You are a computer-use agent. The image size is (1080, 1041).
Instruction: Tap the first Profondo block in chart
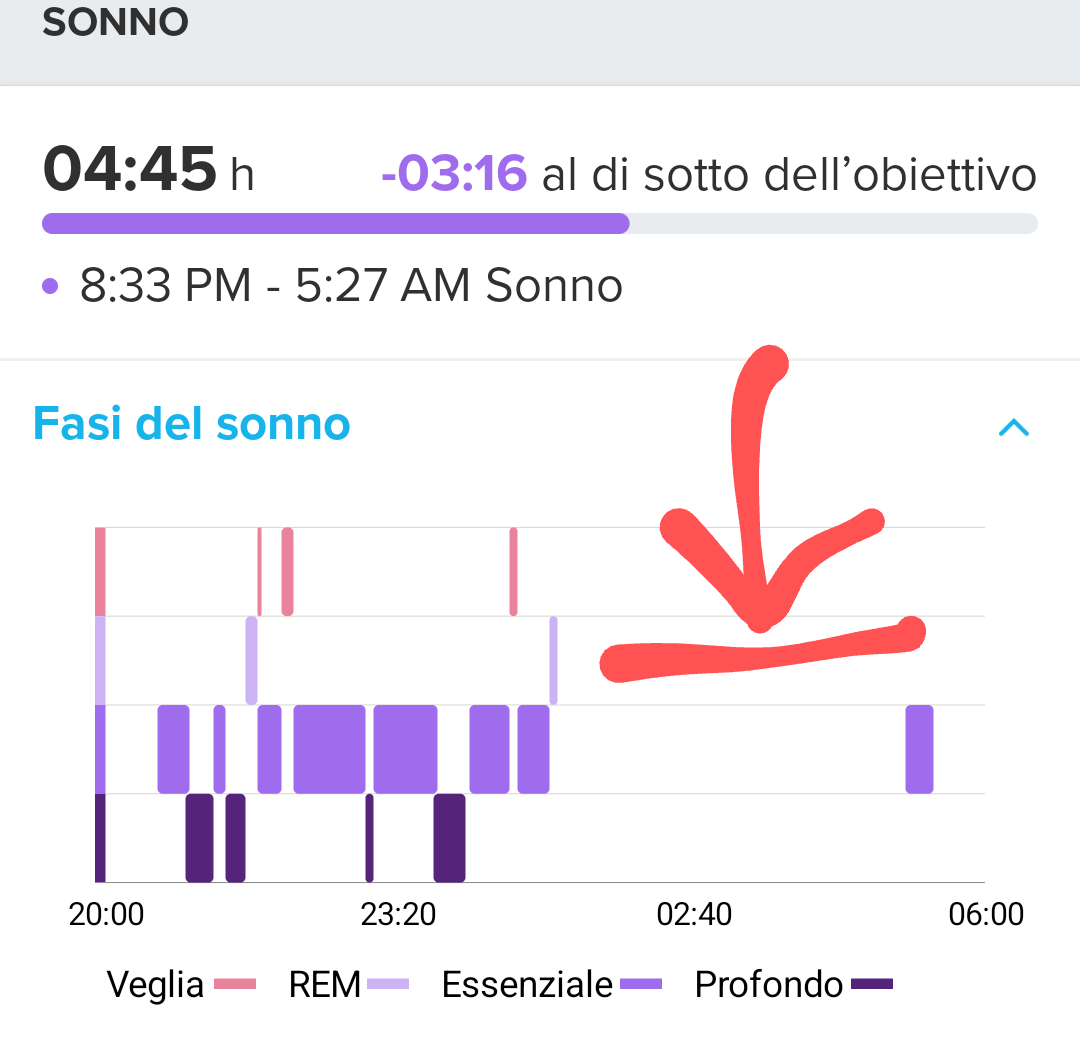200,838
